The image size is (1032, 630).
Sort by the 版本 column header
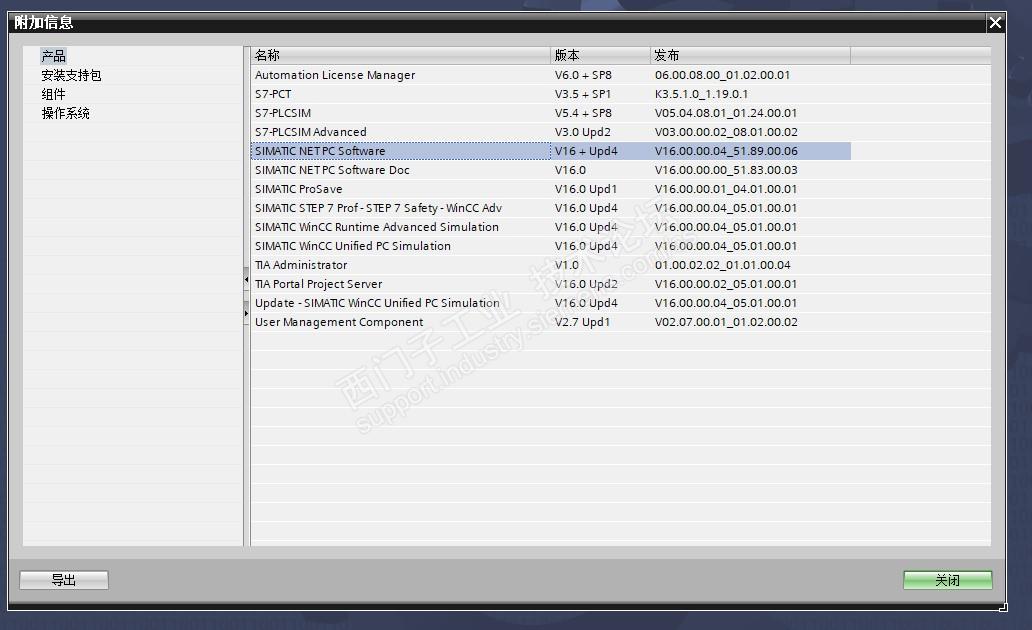pos(600,55)
